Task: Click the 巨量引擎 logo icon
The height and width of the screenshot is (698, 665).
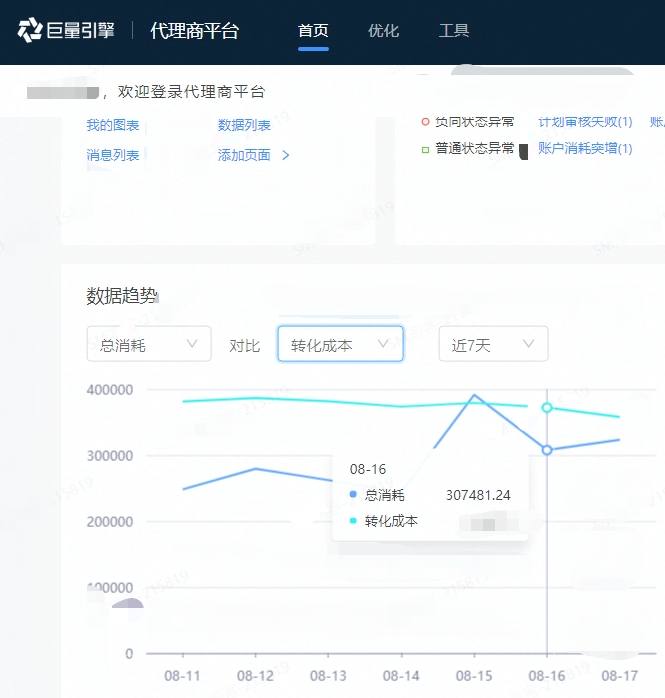Action: coord(31,31)
